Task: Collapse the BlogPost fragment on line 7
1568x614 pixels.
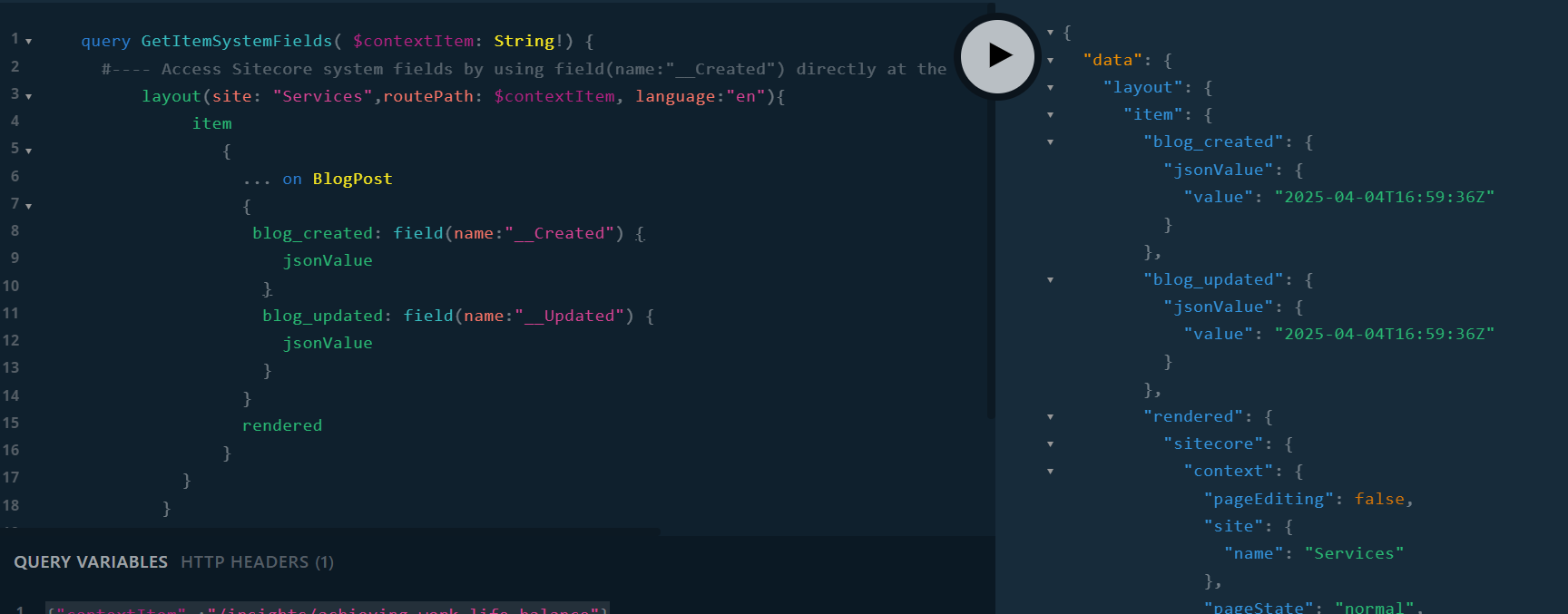Action: [29, 207]
